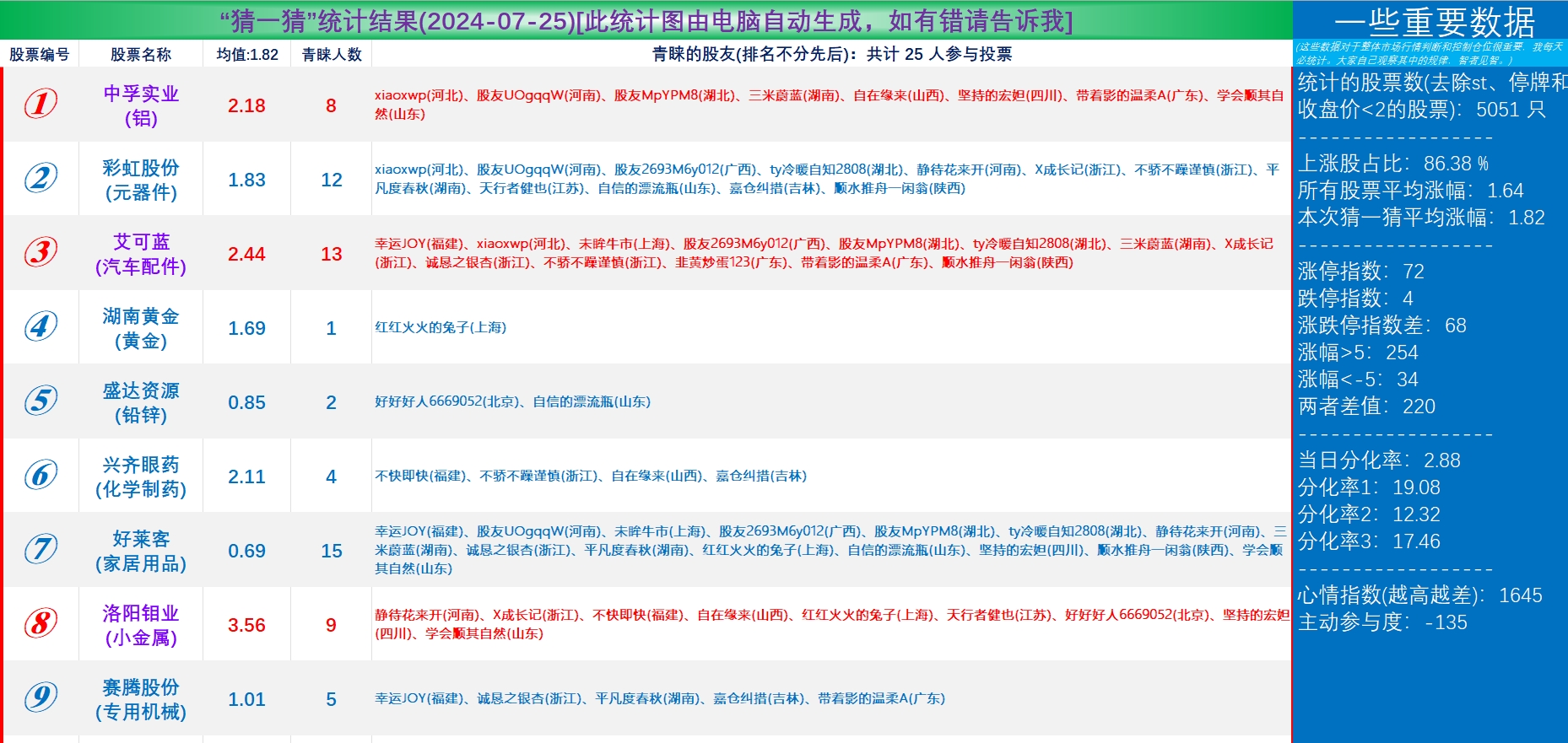Click voter count 8 in 中孚实业 row

(331, 105)
